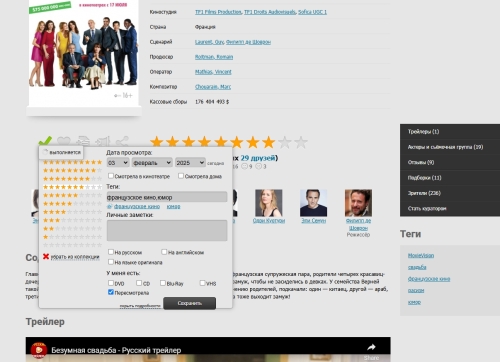The width and height of the screenshot is (500, 362).
Task: Click the 'Личные заметки' text area
Action: 167,230
